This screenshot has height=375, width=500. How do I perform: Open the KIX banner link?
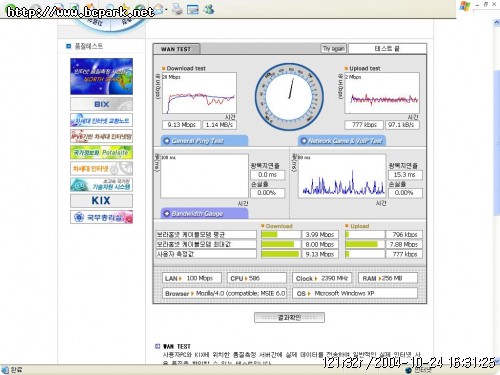[101, 201]
